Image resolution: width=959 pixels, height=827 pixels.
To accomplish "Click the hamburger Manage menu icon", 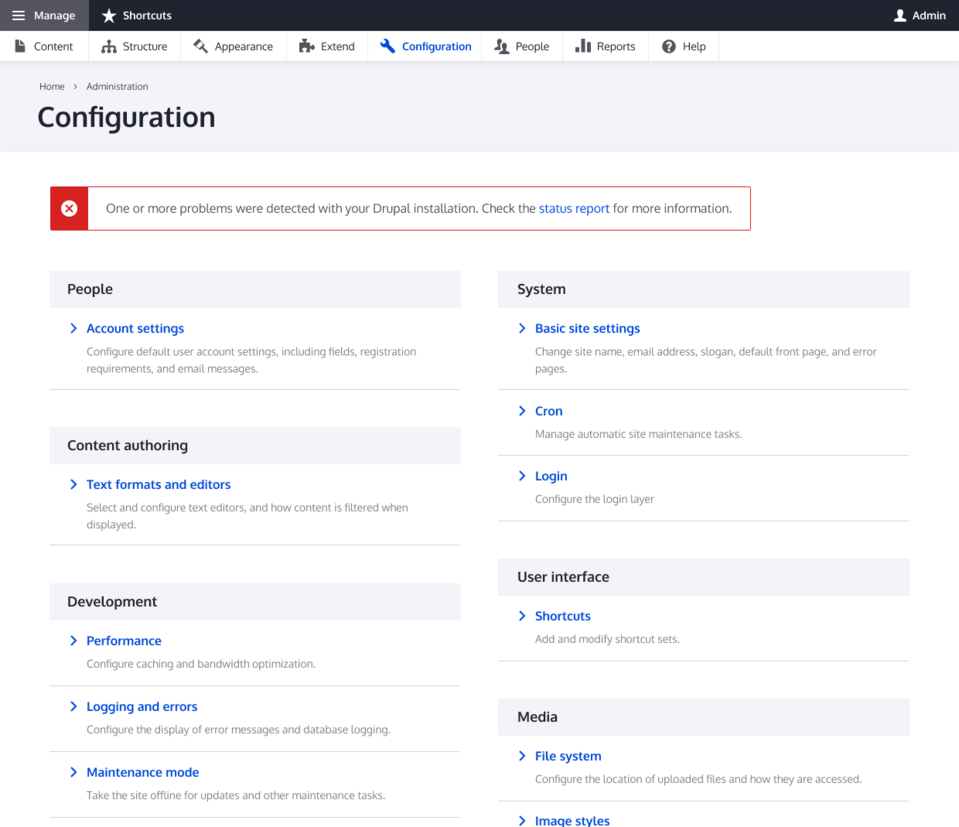I will (x=18, y=15).
